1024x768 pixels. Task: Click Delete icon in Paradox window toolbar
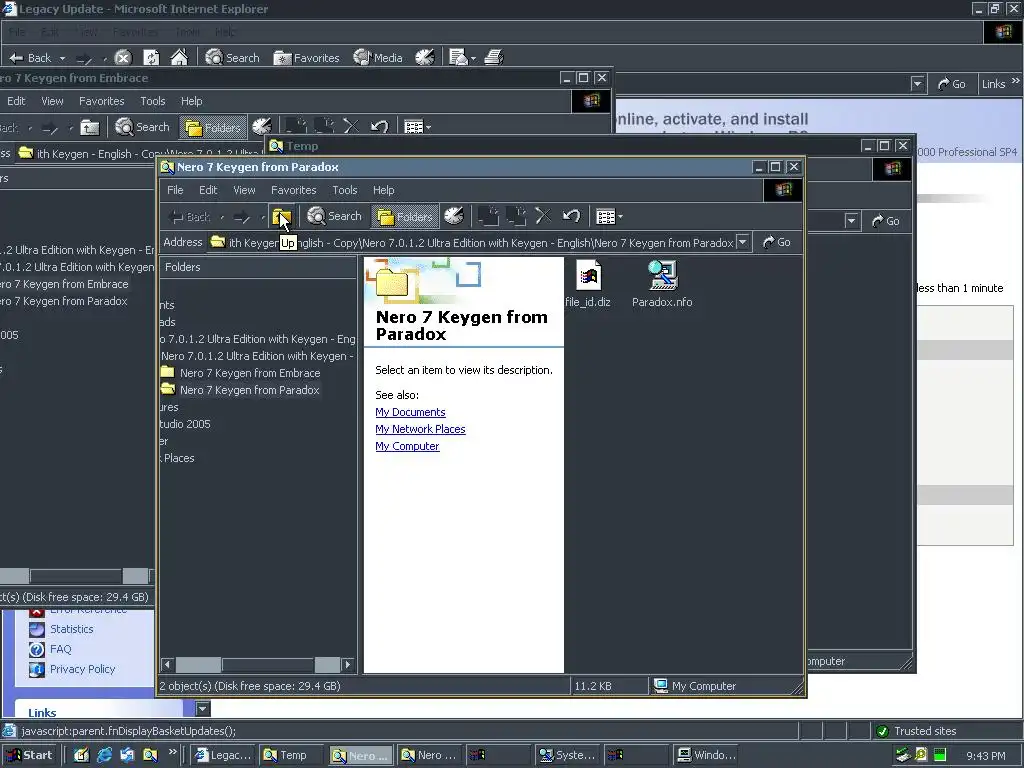coord(543,216)
